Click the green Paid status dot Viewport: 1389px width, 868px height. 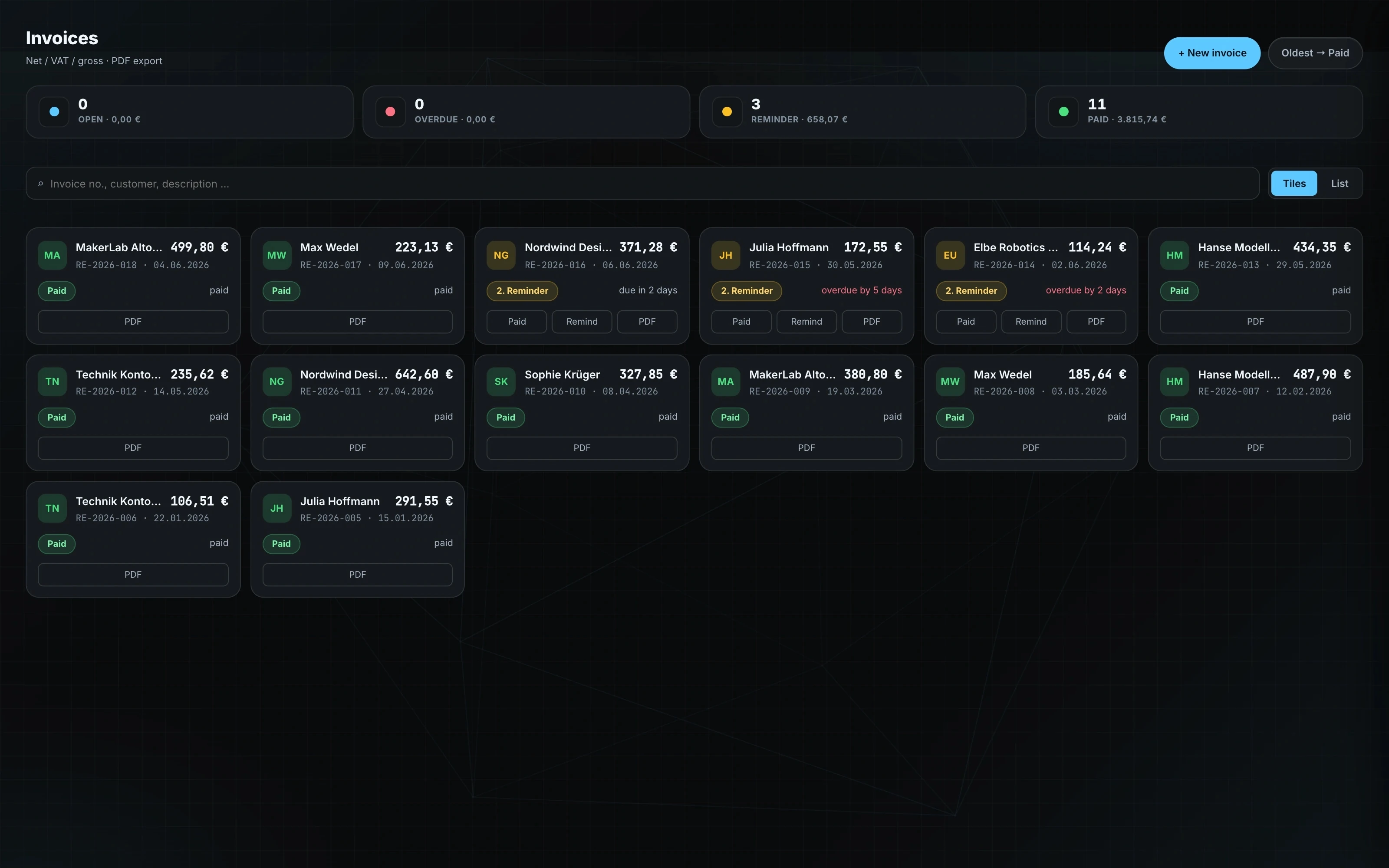pos(1063,112)
